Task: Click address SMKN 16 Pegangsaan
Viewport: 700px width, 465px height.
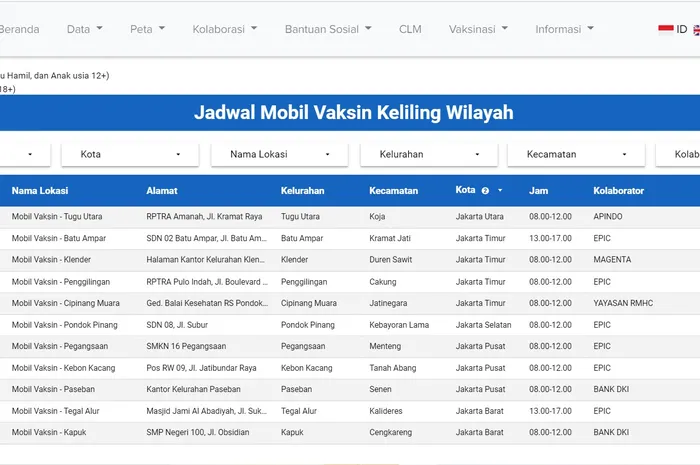Action: [x=186, y=346]
